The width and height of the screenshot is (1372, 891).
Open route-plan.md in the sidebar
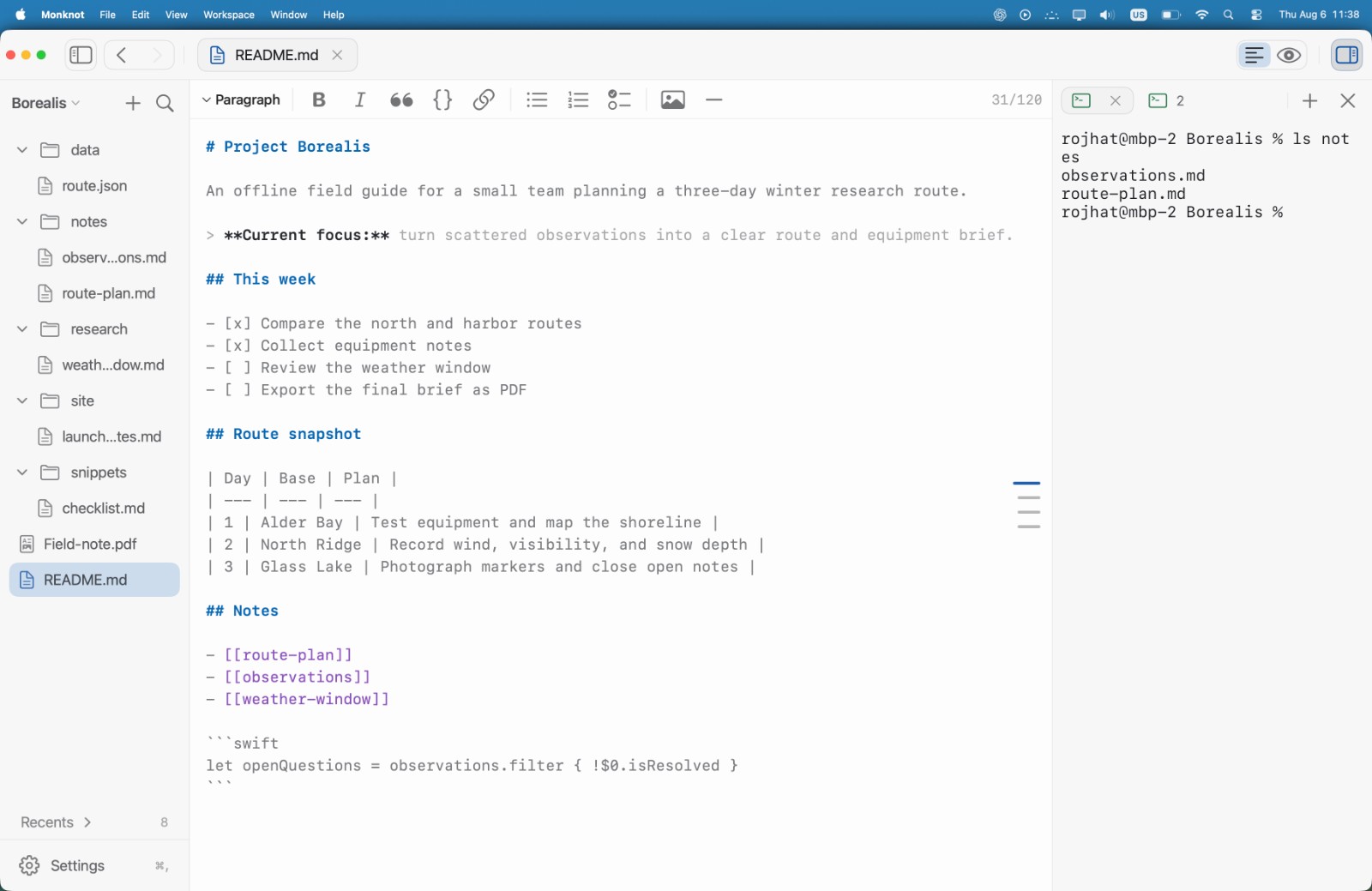click(x=94, y=293)
